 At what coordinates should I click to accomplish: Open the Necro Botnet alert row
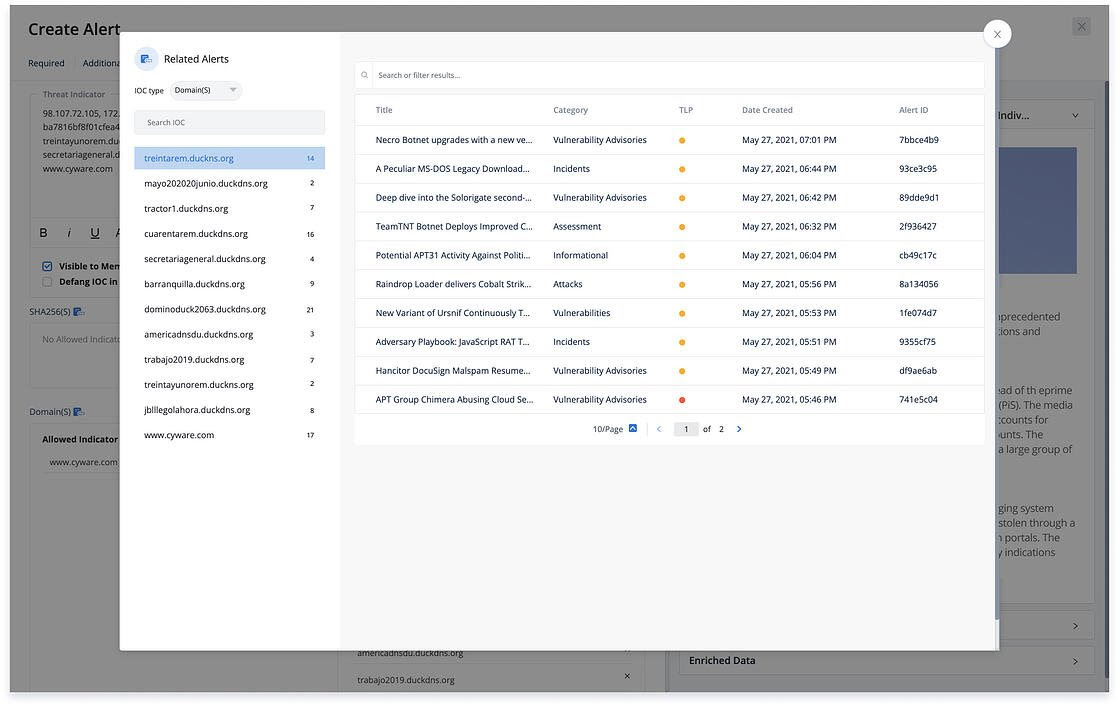point(453,140)
